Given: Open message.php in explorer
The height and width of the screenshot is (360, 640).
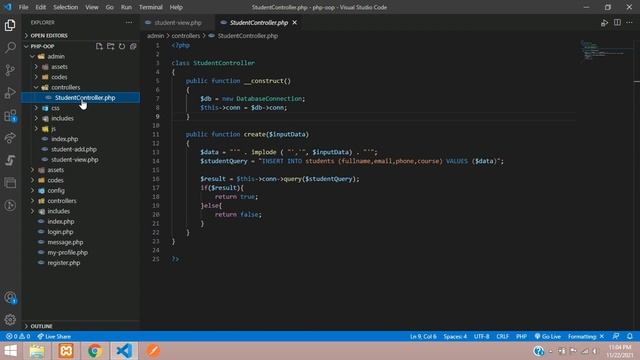Looking at the screenshot, I should [65, 242].
